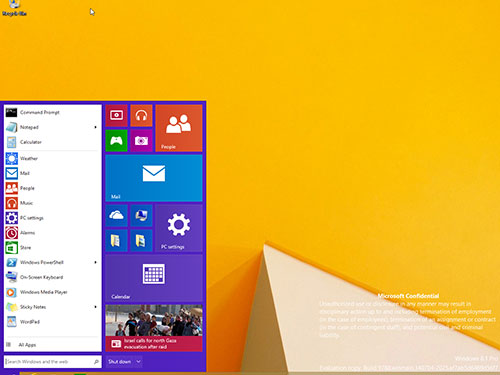The width and height of the screenshot is (500, 375).
Task: Open the Store app entry
Action: click(x=53, y=247)
